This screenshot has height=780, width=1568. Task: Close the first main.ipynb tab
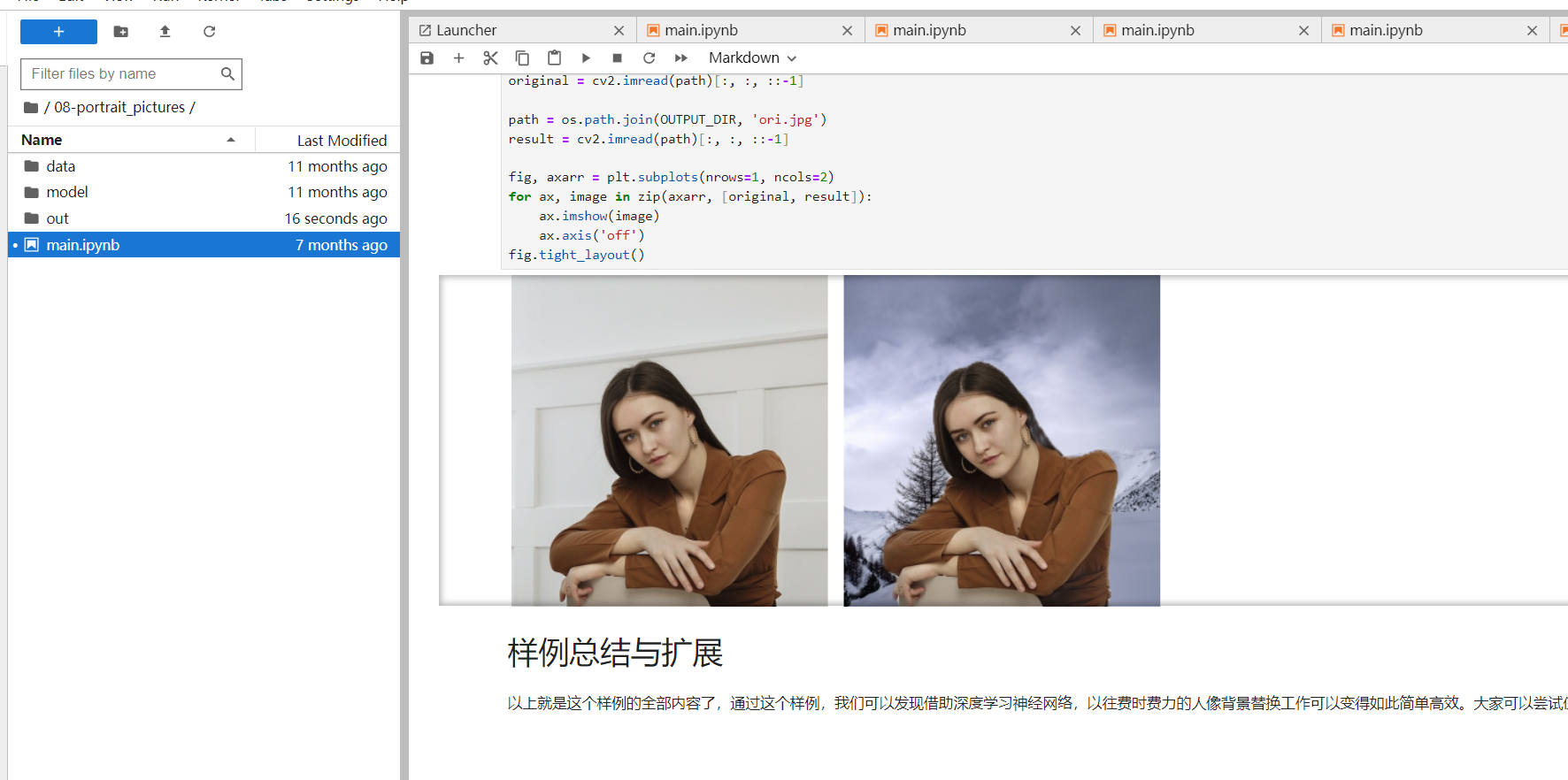(x=847, y=31)
